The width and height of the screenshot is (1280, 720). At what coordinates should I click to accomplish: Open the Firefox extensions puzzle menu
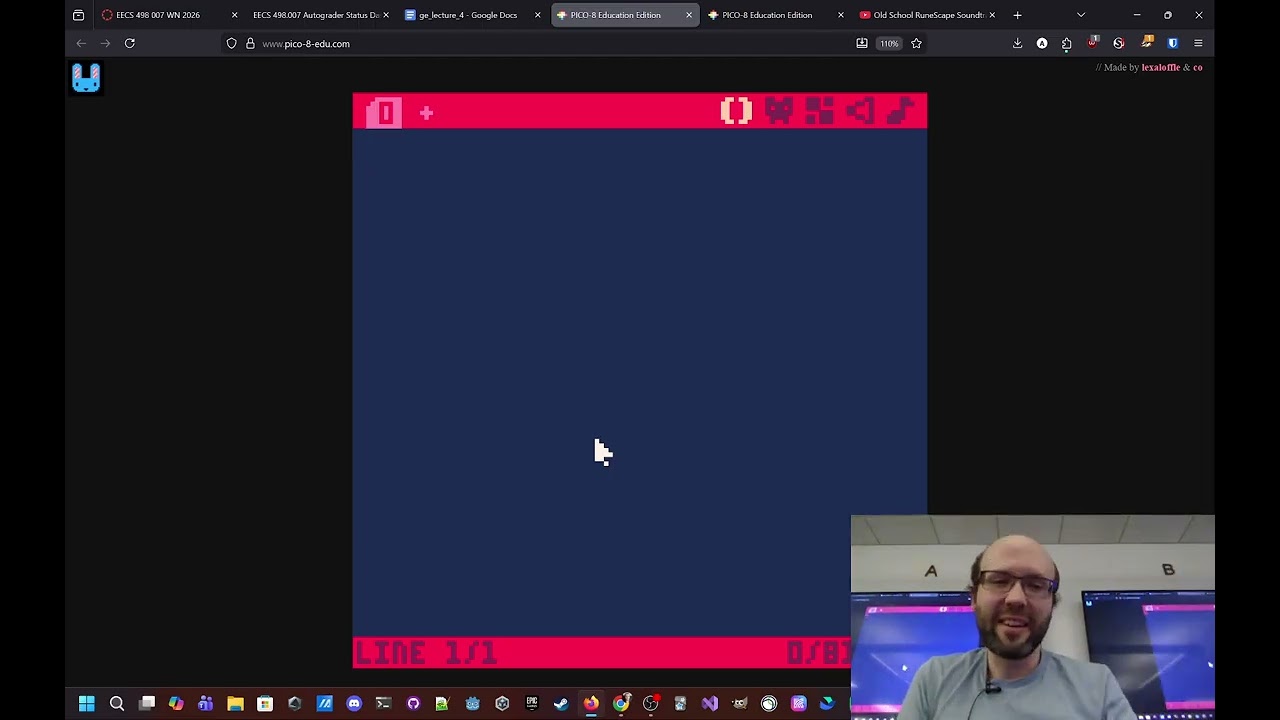coord(1066,43)
